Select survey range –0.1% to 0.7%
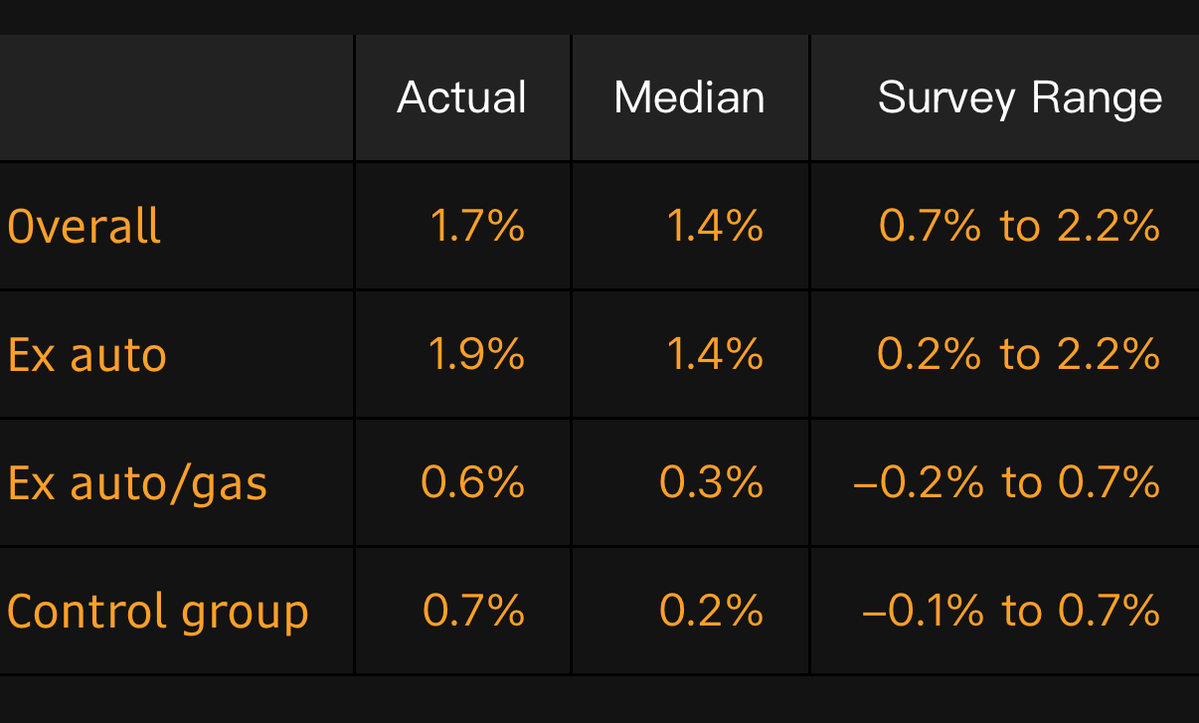 pyautogui.click(x=1010, y=610)
